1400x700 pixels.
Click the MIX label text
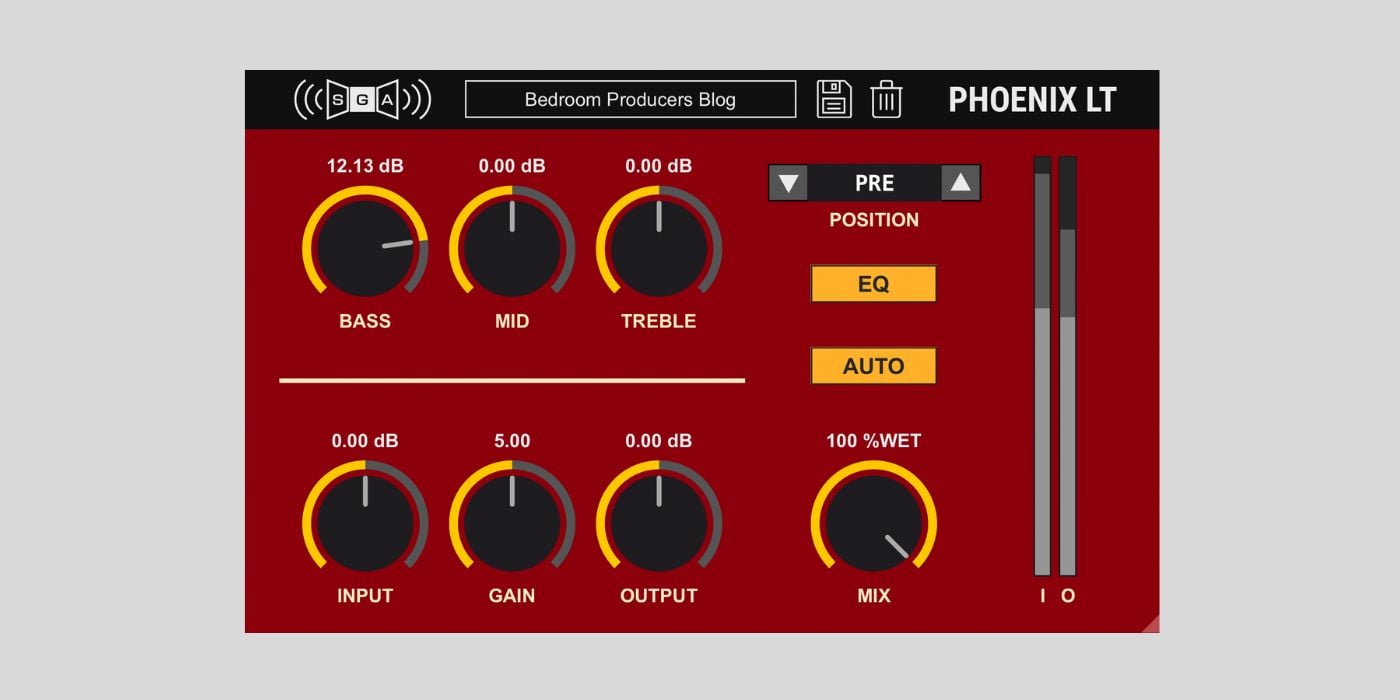[x=873, y=595]
